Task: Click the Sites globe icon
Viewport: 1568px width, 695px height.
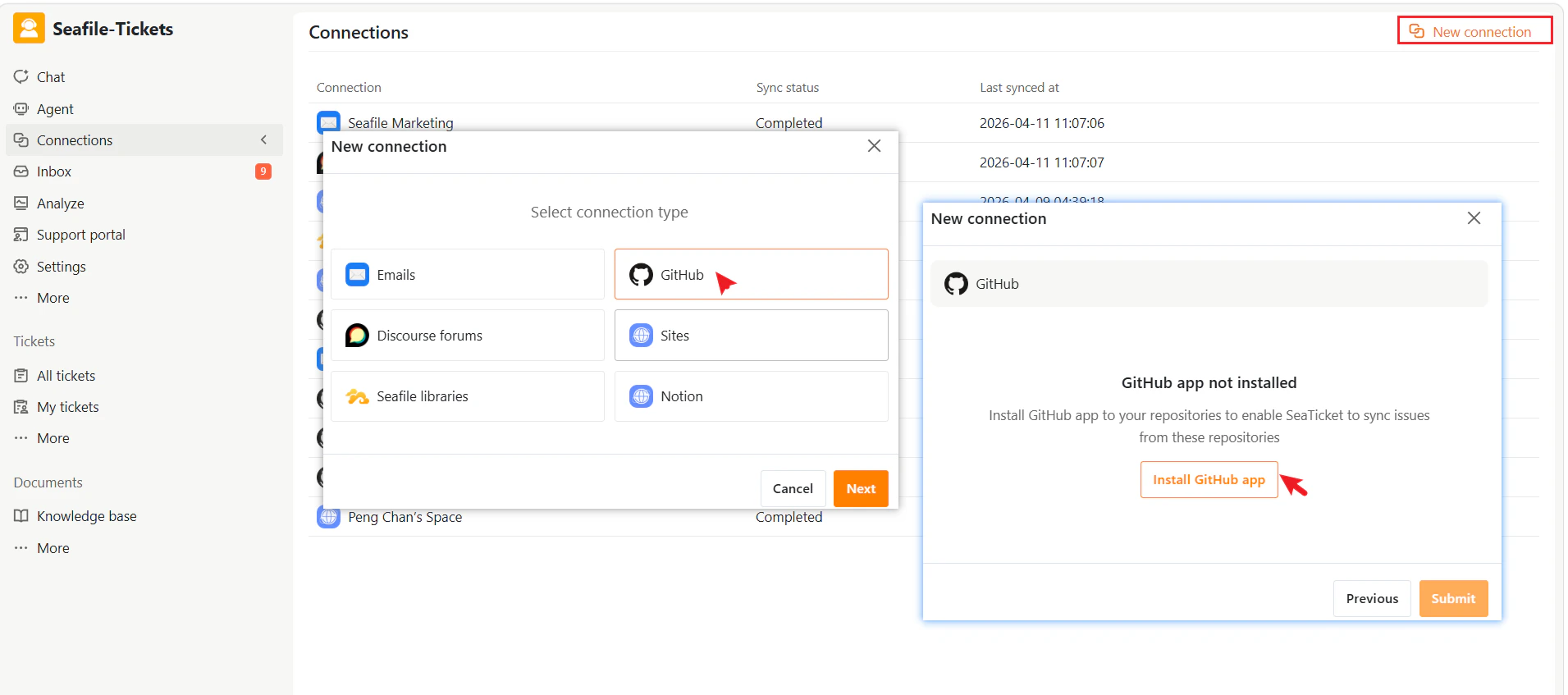Action: pos(641,335)
